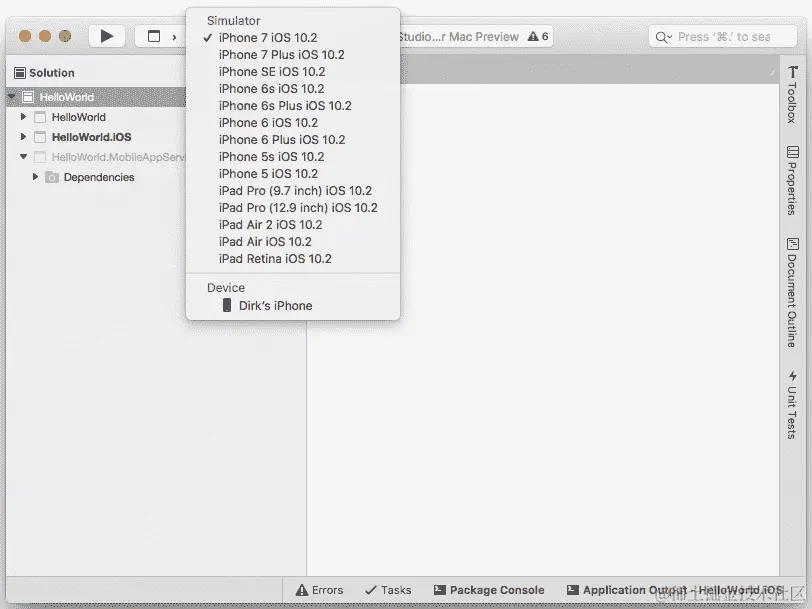Open Application Output - HelloWorld.iOS pad
The image size is (812, 609).
(675, 590)
